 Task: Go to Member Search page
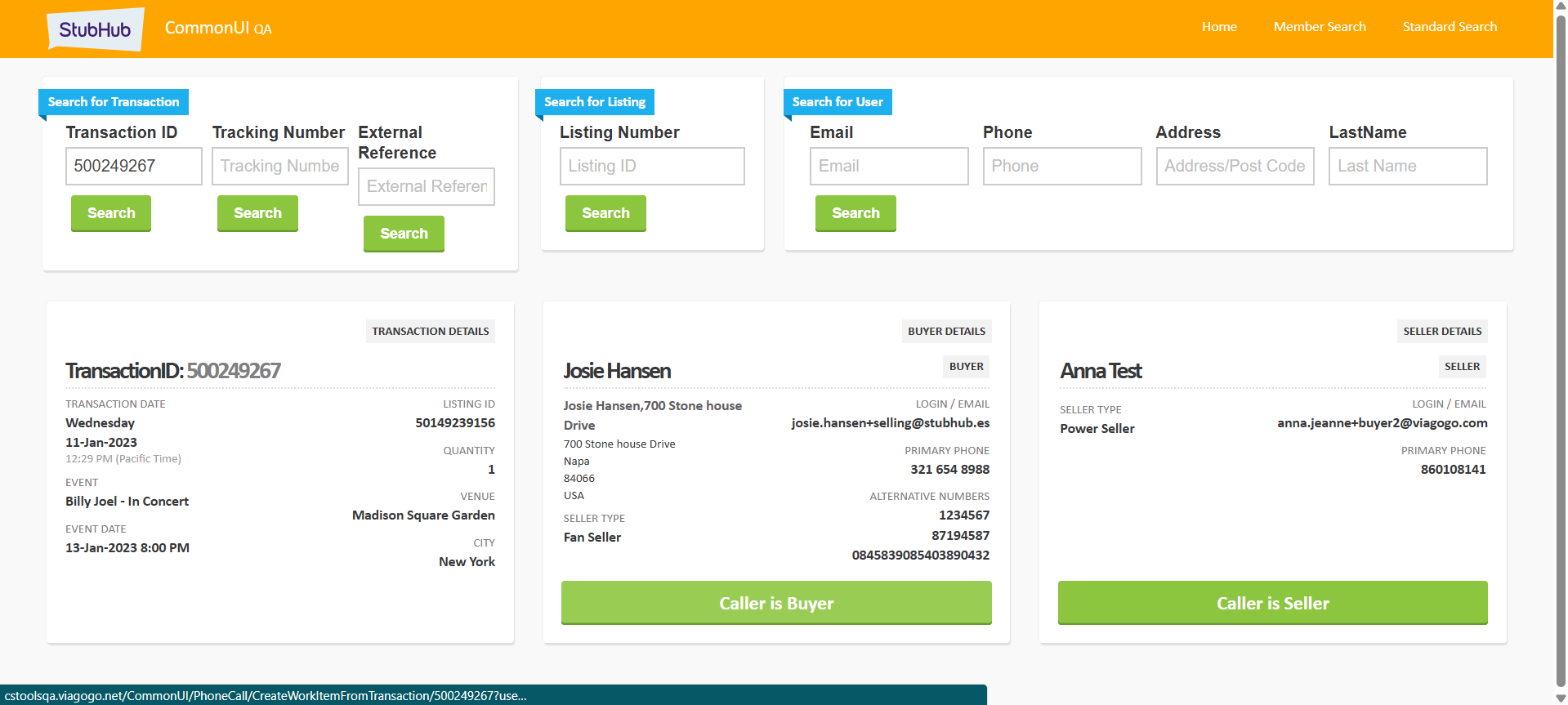pos(1319,27)
